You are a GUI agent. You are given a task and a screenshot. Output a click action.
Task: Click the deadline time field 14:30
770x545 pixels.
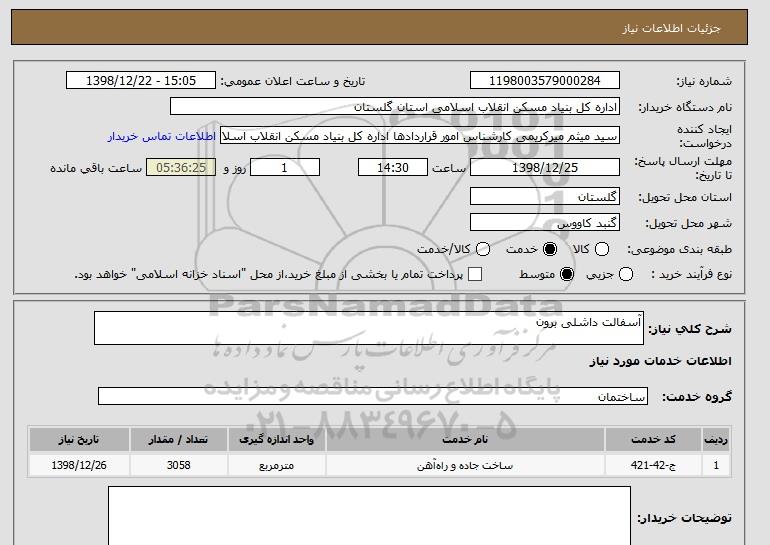[x=393, y=167]
